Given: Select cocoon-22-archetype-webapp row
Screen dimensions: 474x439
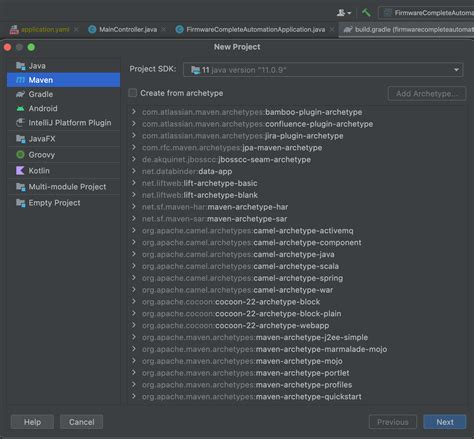Looking at the screenshot, I should pyautogui.click(x=297, y=325).
